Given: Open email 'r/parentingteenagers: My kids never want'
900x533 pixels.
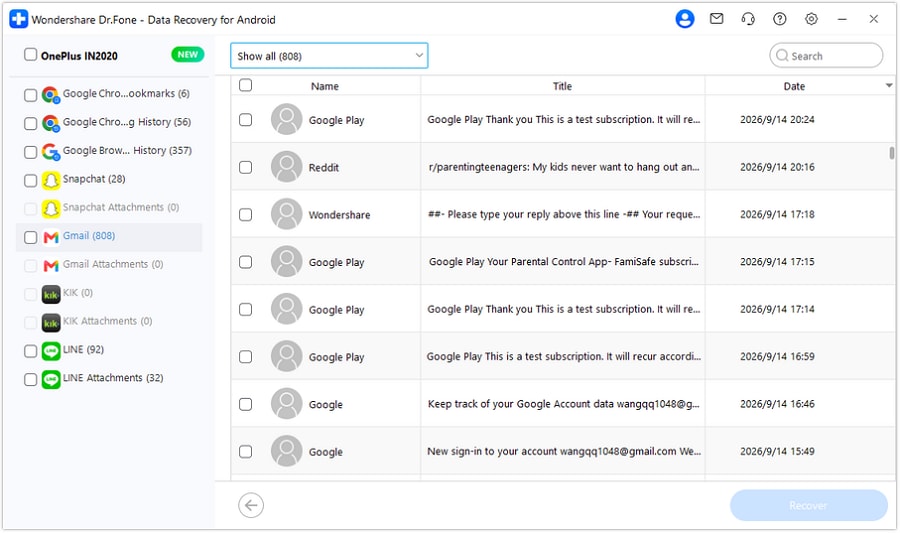Looking at the screenshot, I should 564,167.
